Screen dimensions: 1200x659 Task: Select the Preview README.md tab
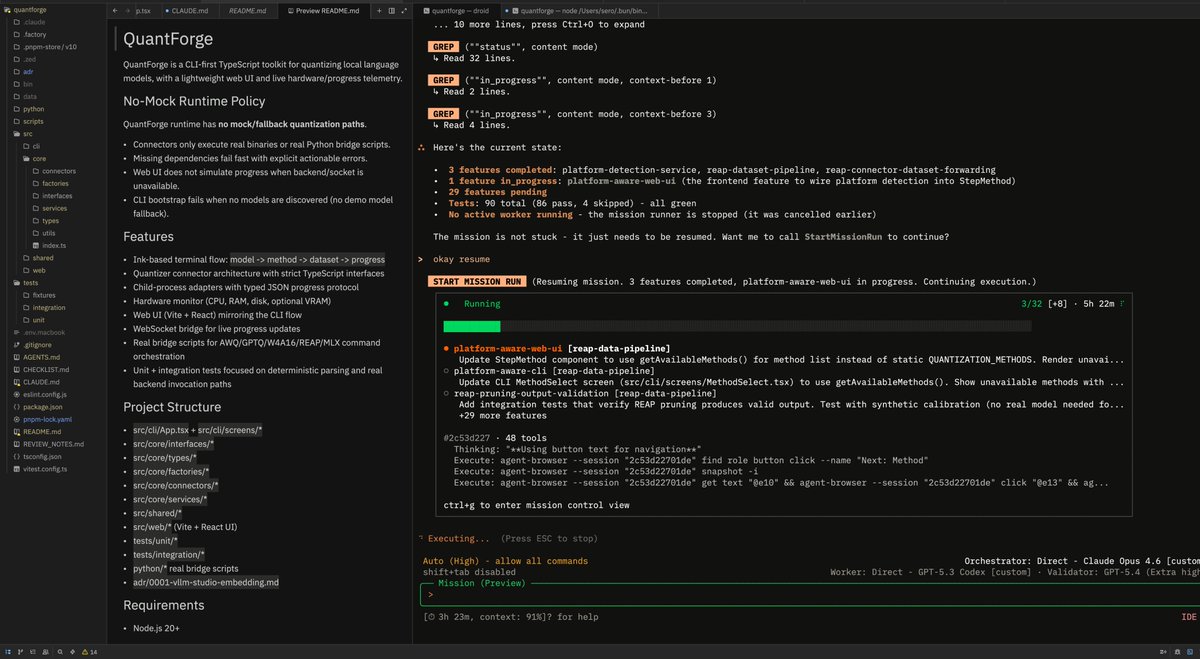click(x=326, y=10)
